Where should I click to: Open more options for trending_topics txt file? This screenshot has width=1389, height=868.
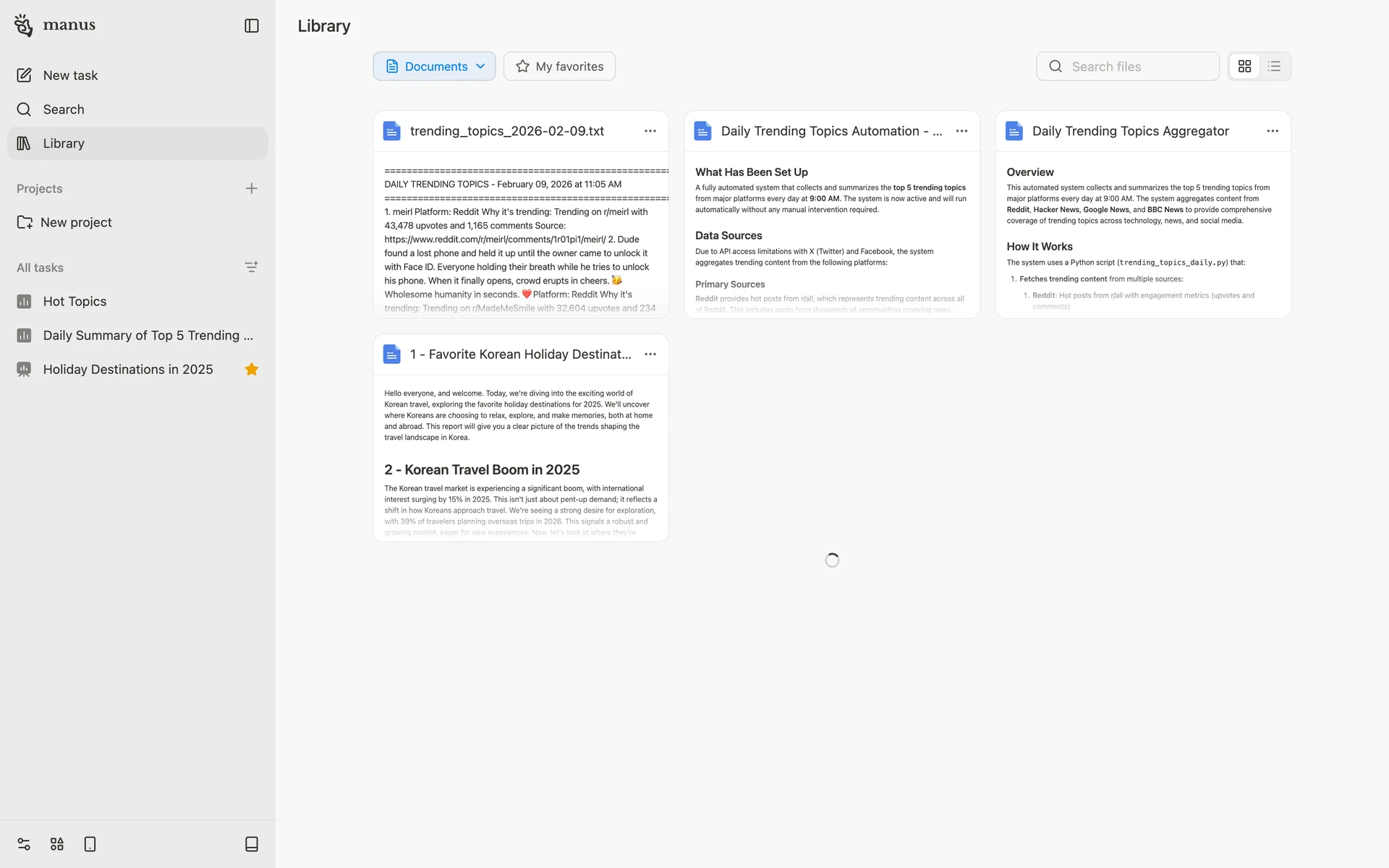pyautogui.click(x=650, y=131)
